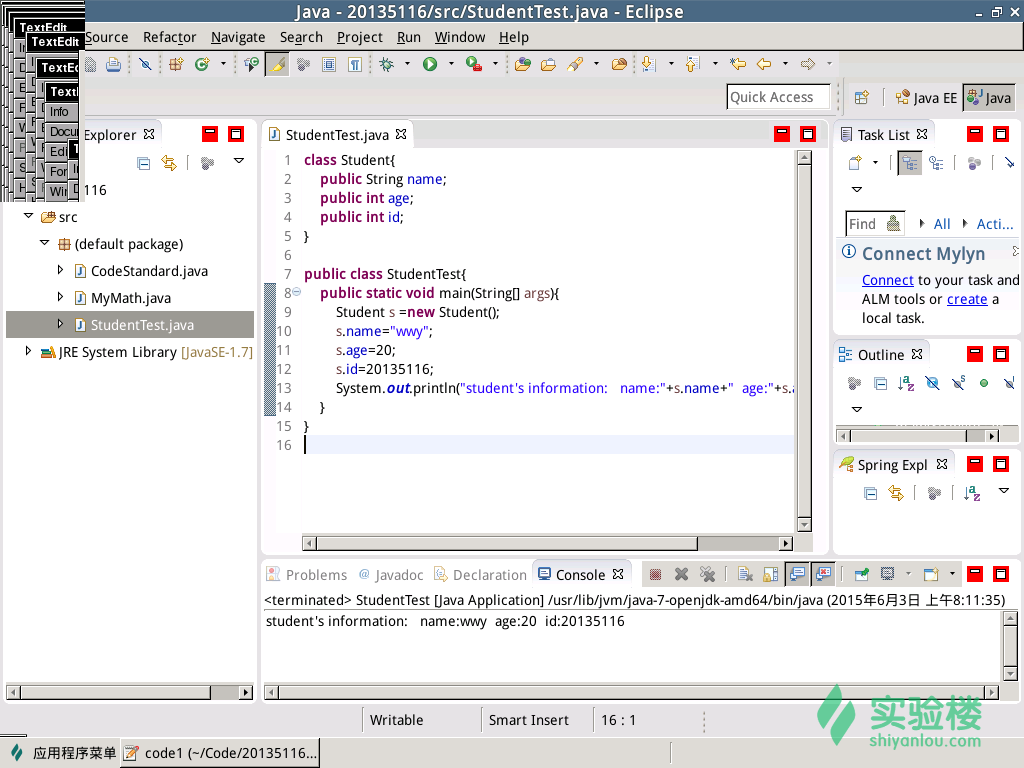Click Remove Launch X icon in Console

[681, 574]
